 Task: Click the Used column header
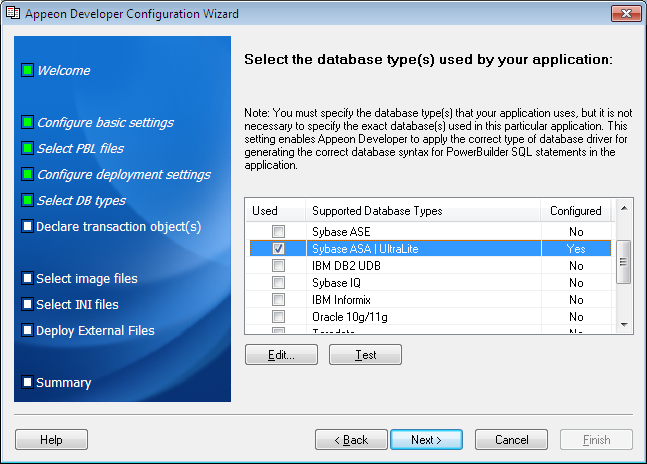276,211
